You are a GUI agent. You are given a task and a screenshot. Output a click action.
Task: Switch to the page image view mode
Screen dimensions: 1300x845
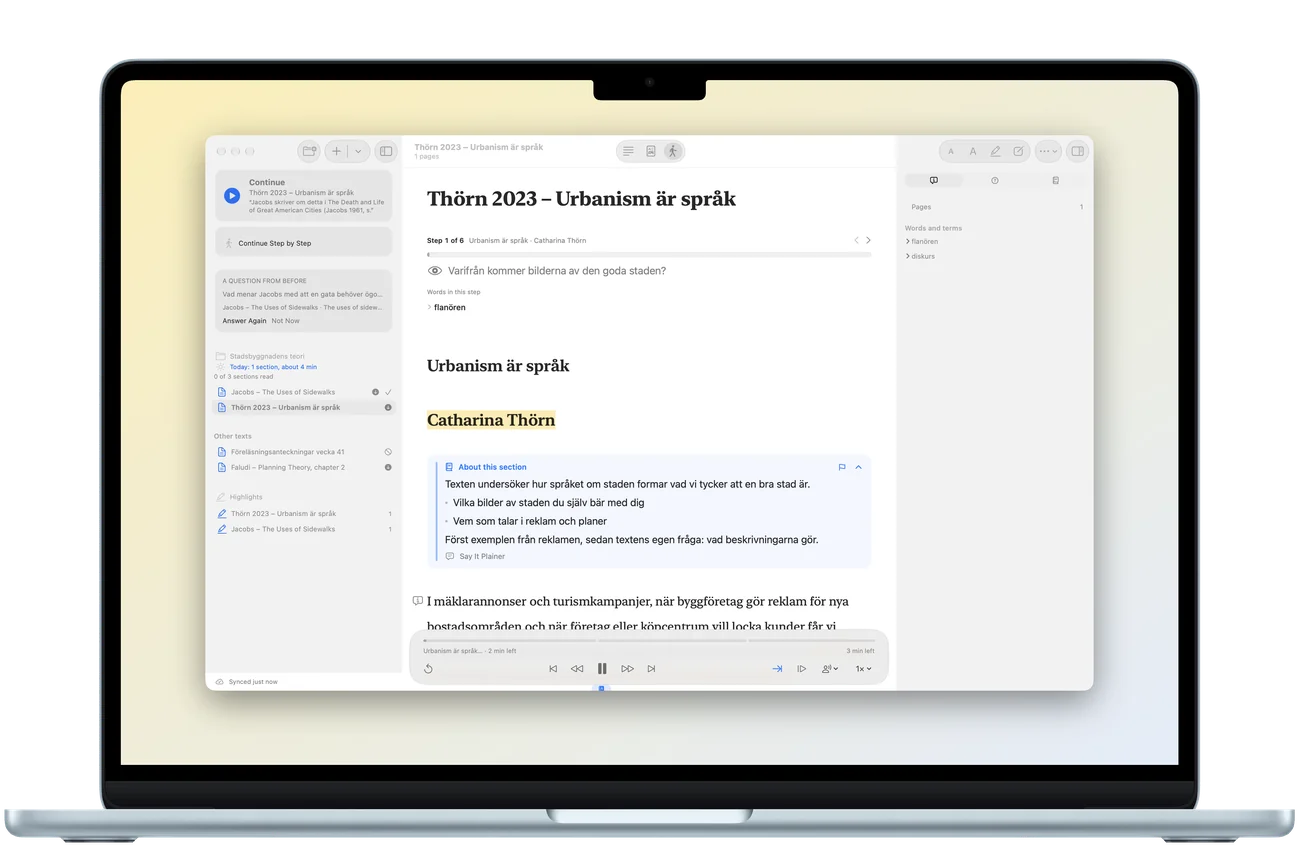651,151
